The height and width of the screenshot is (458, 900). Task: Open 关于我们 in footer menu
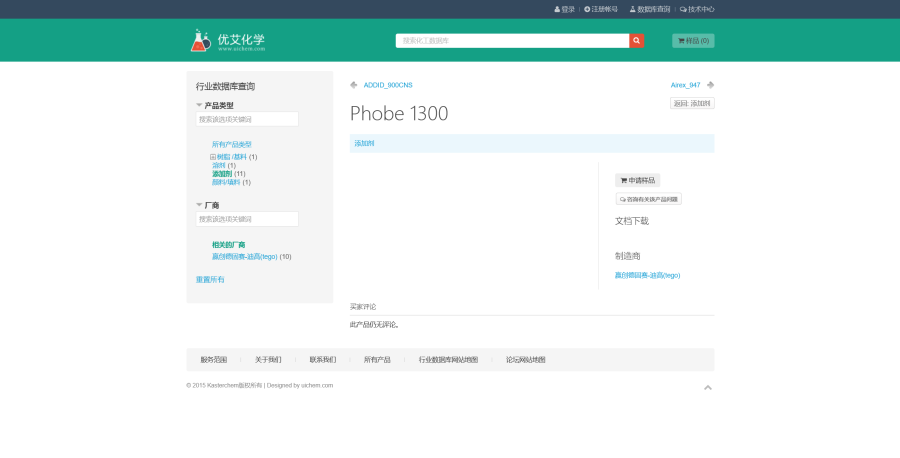268,360
